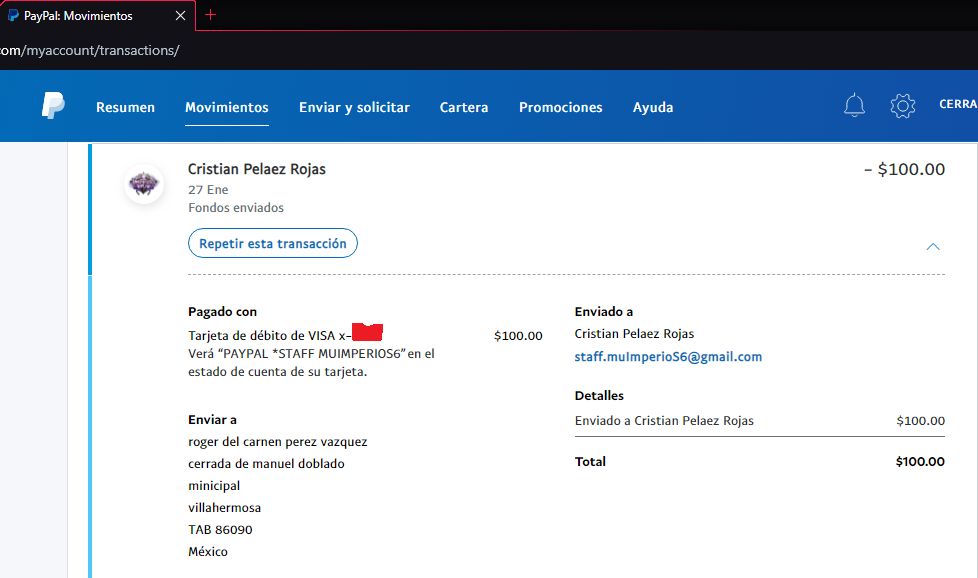Click the browser address bar URL

click(90, 51)
